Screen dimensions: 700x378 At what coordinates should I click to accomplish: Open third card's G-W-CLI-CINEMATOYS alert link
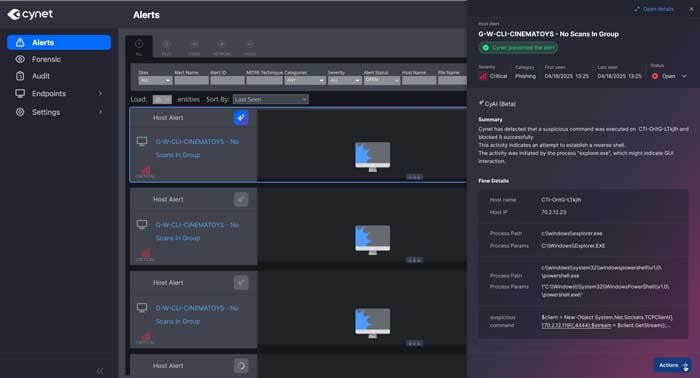[197, 315]
